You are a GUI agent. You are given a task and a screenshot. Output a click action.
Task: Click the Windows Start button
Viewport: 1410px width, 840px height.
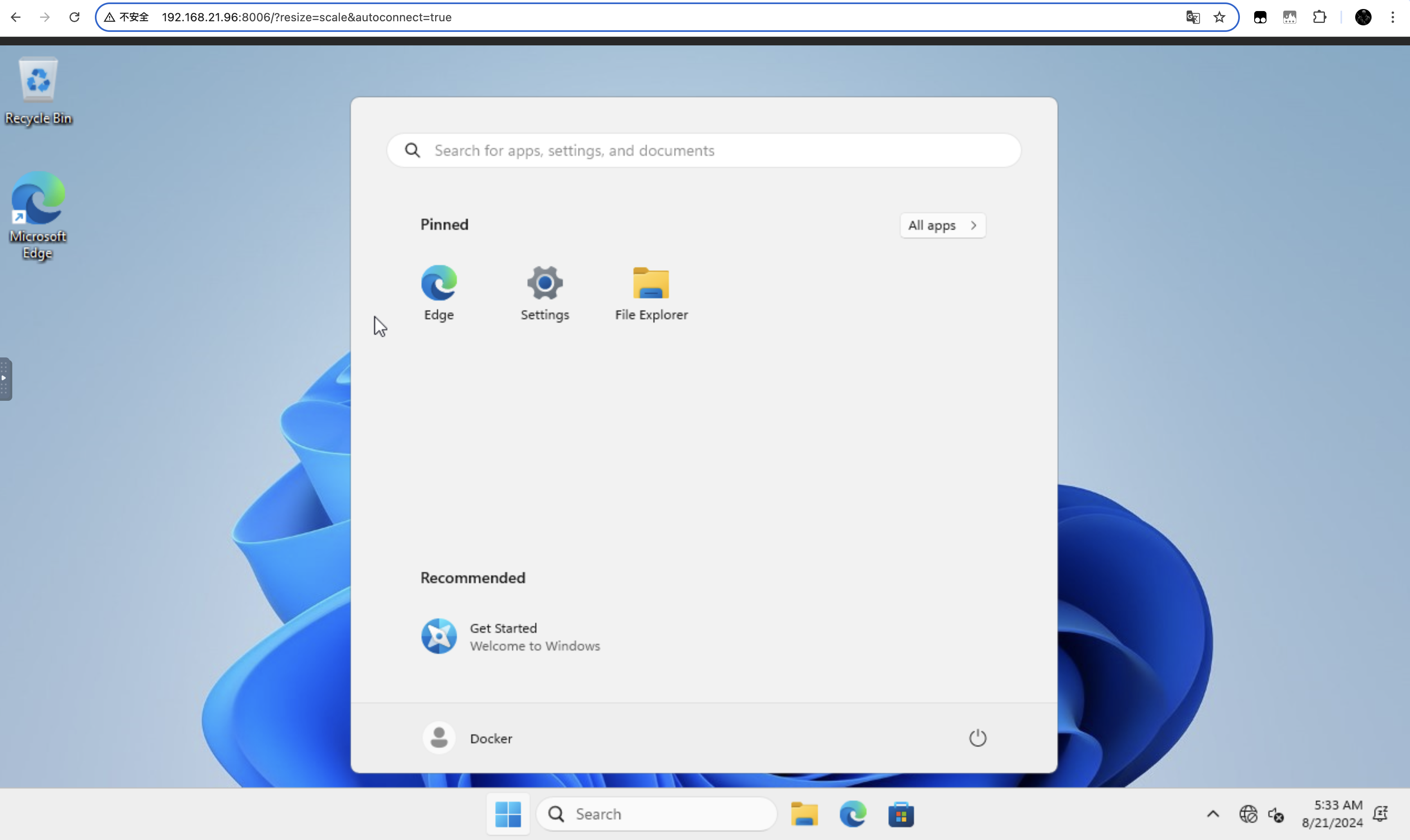coord(508,815)
